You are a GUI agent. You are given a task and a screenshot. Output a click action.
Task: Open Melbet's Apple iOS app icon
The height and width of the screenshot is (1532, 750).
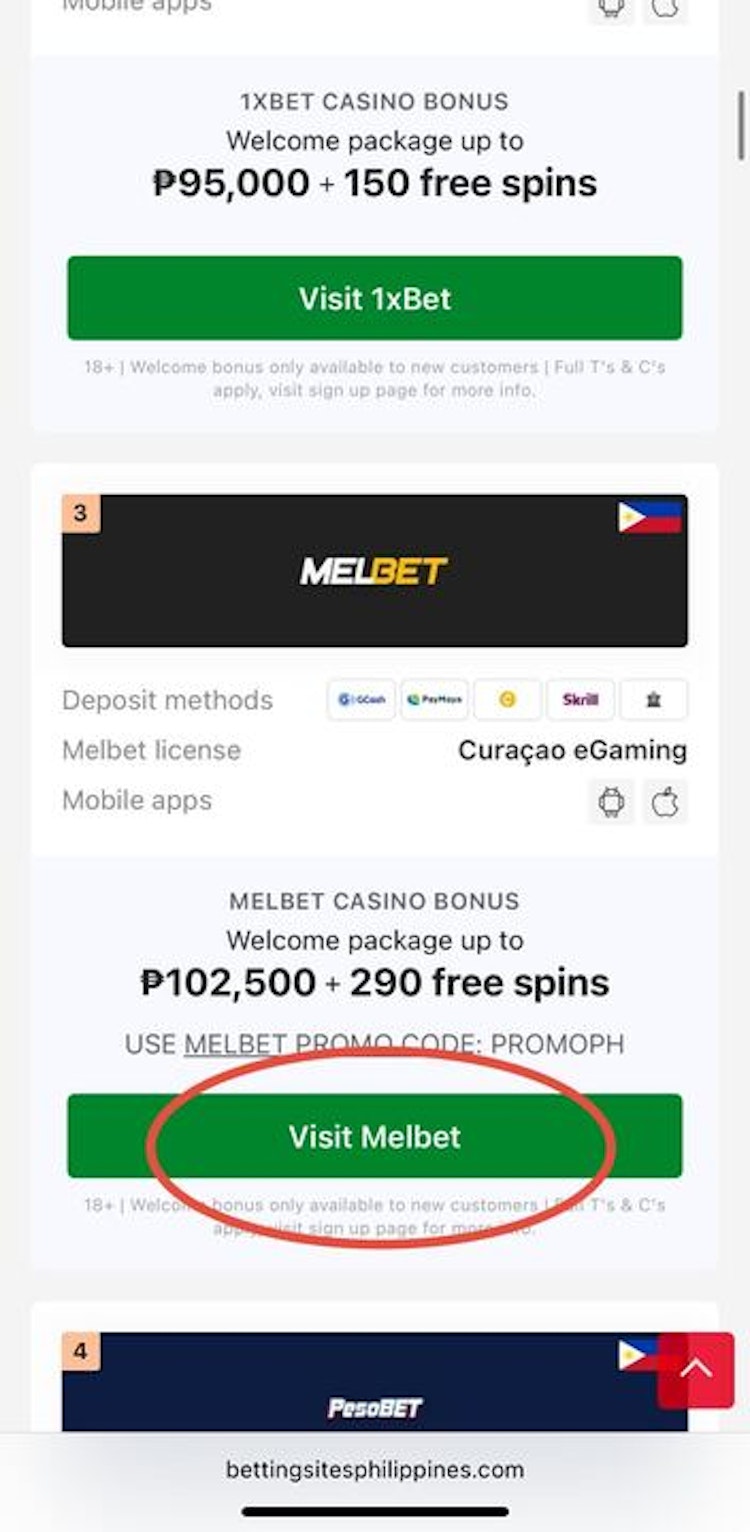pyautogui.click(x=665, y=802)
